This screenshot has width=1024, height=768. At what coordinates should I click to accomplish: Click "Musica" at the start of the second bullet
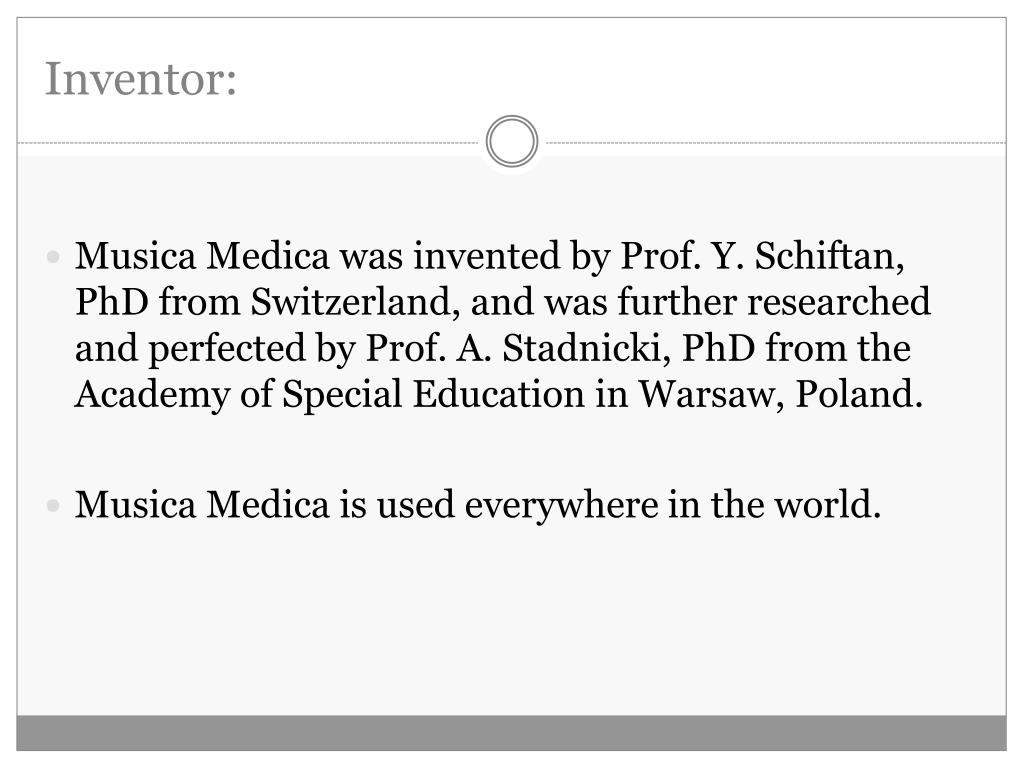click(136, 506)
